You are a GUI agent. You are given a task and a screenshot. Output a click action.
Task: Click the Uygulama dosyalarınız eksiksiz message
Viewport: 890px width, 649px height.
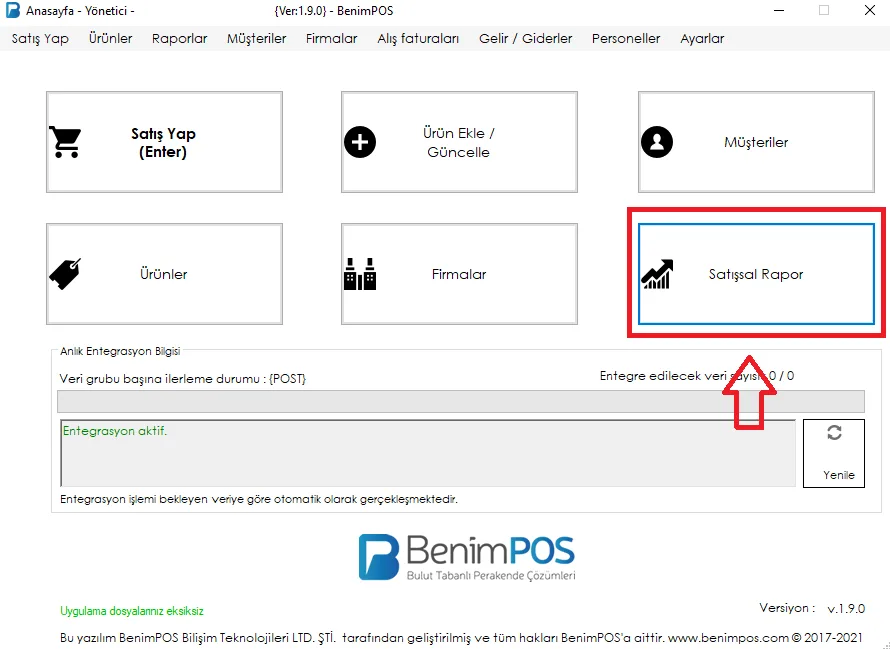tap(132, 611)
